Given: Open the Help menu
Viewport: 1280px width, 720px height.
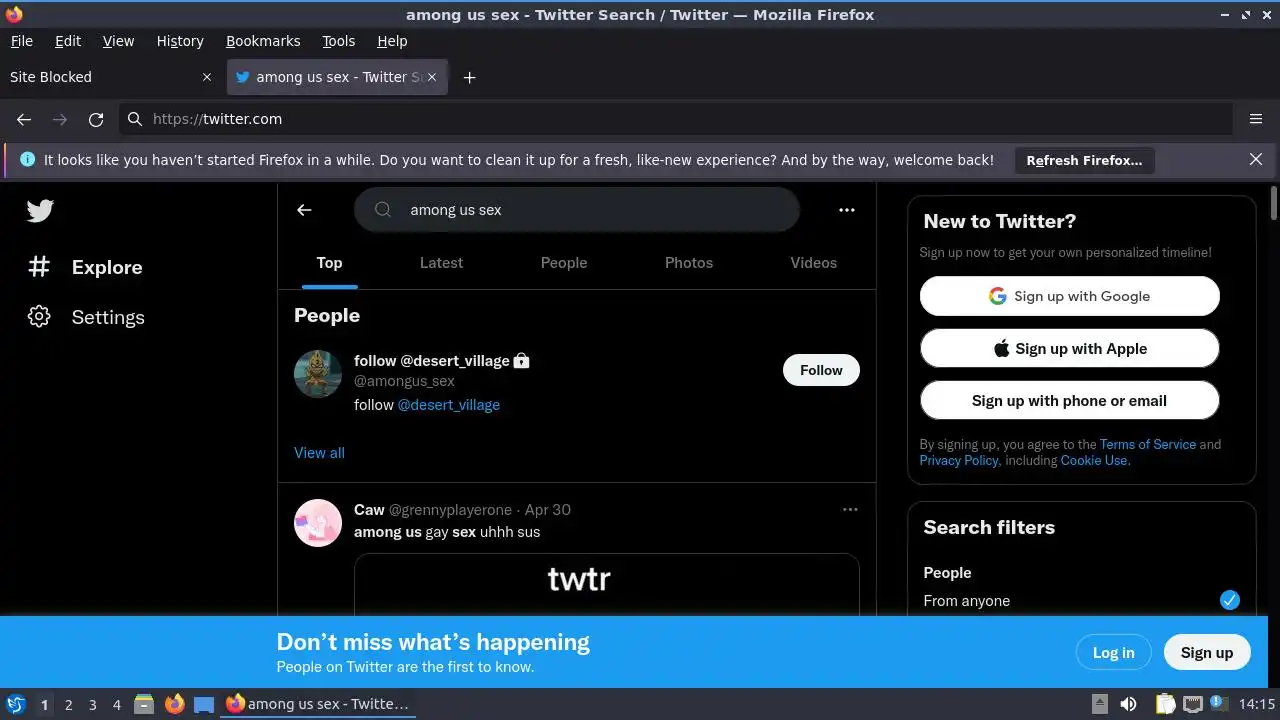Looking at the screenshot, I should coord(392,41).
